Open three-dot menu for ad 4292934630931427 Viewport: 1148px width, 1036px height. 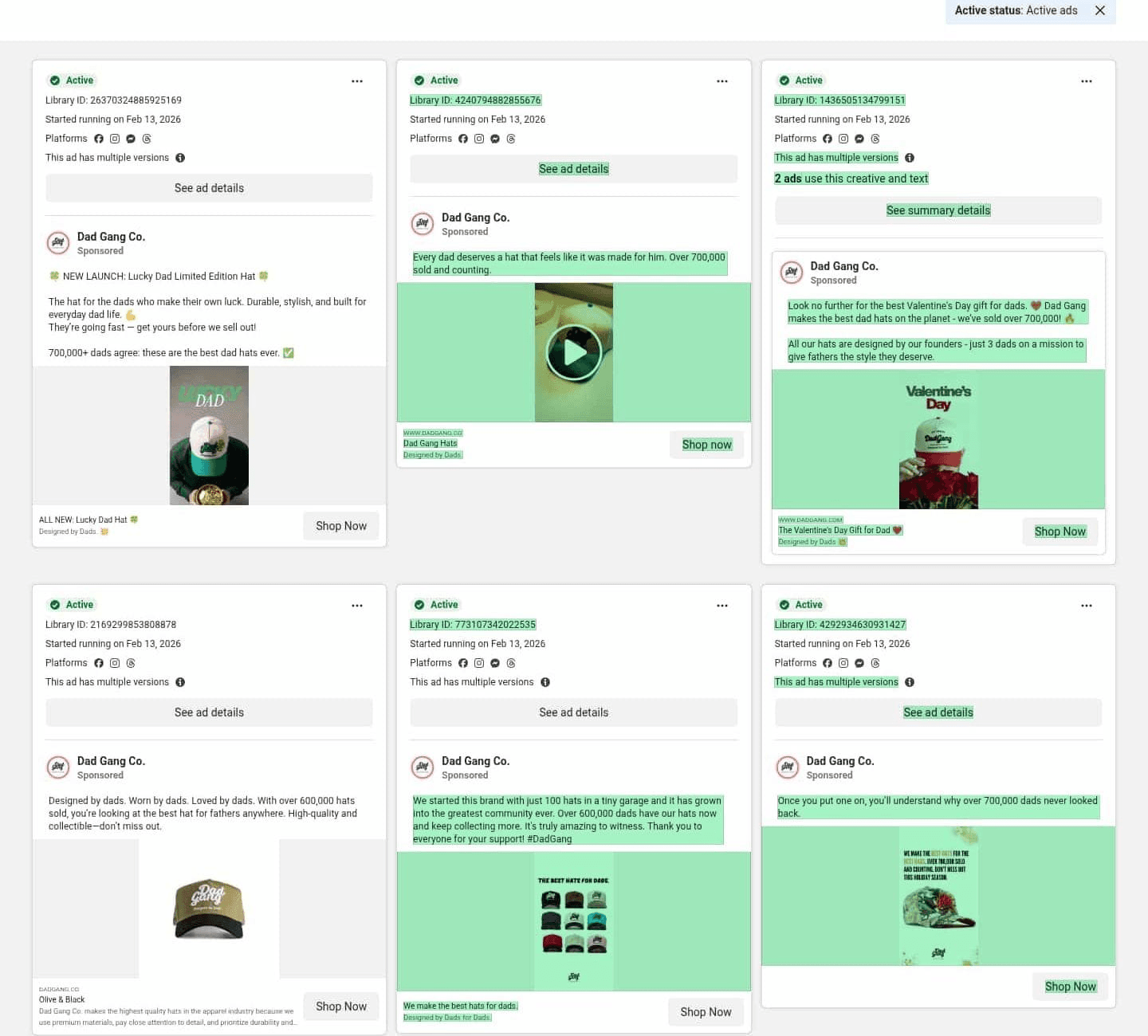tap(1087, 606)
